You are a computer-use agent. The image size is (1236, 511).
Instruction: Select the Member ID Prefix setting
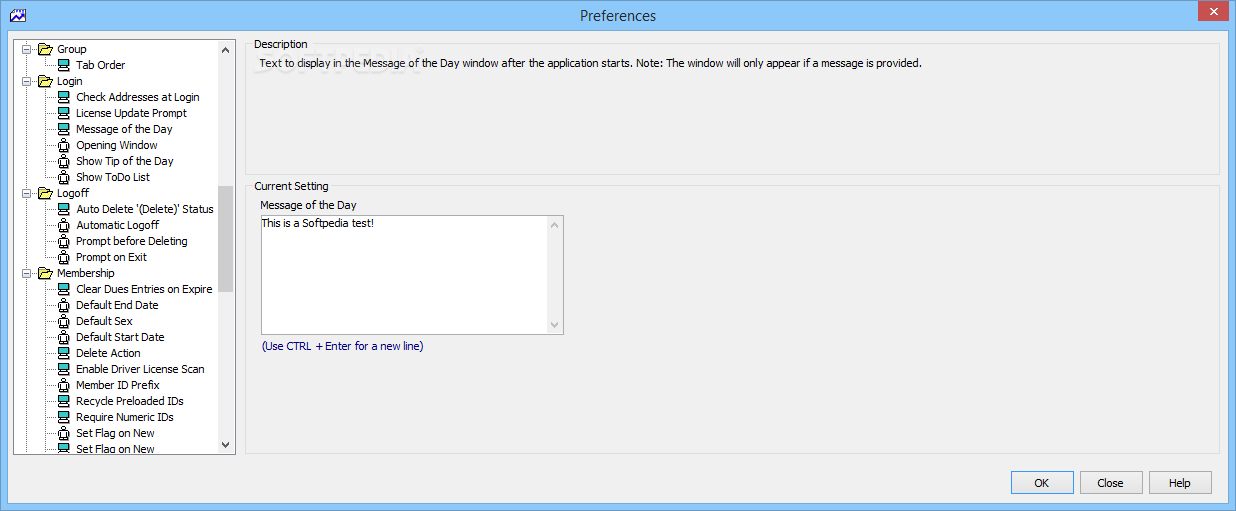tap(117, 385)
